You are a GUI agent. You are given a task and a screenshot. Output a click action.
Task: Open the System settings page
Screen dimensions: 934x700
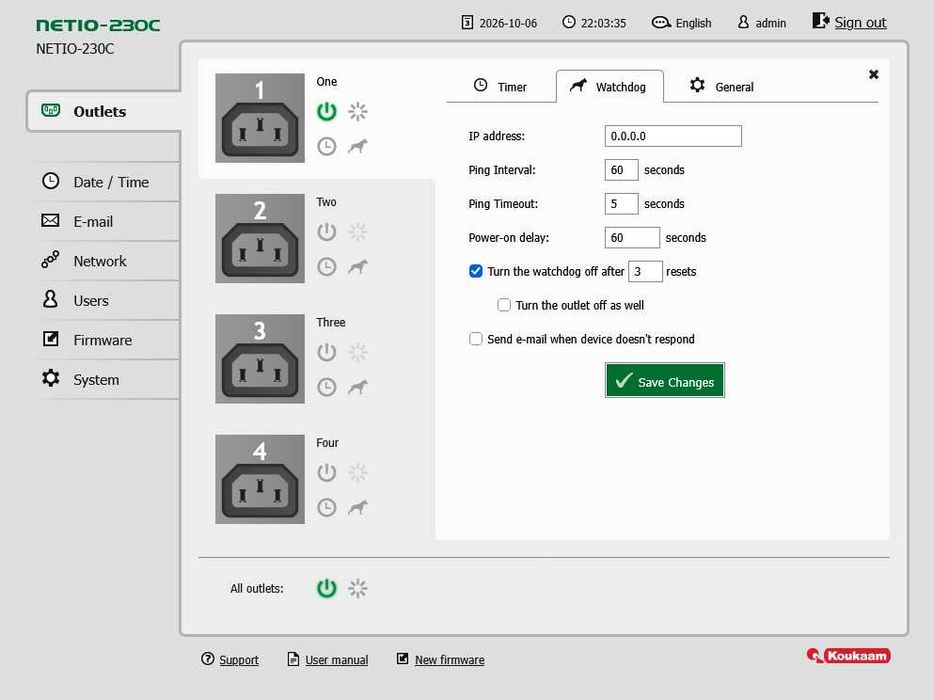(107, 379)
